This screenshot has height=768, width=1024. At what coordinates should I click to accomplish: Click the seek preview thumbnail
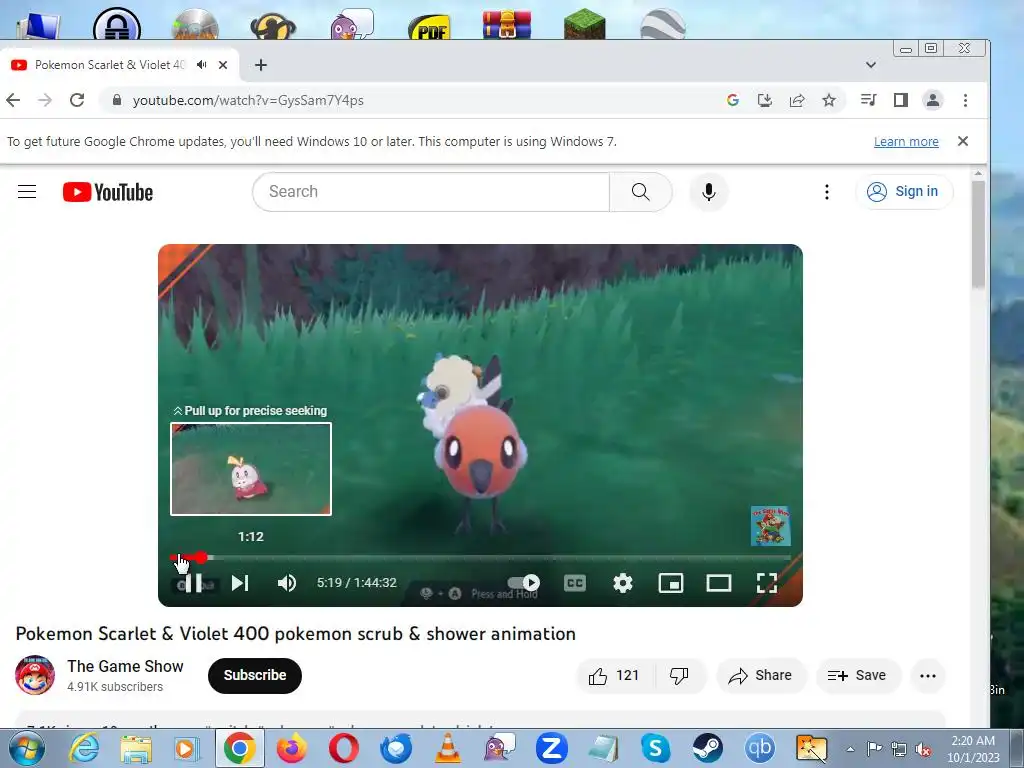pos(251,469)
